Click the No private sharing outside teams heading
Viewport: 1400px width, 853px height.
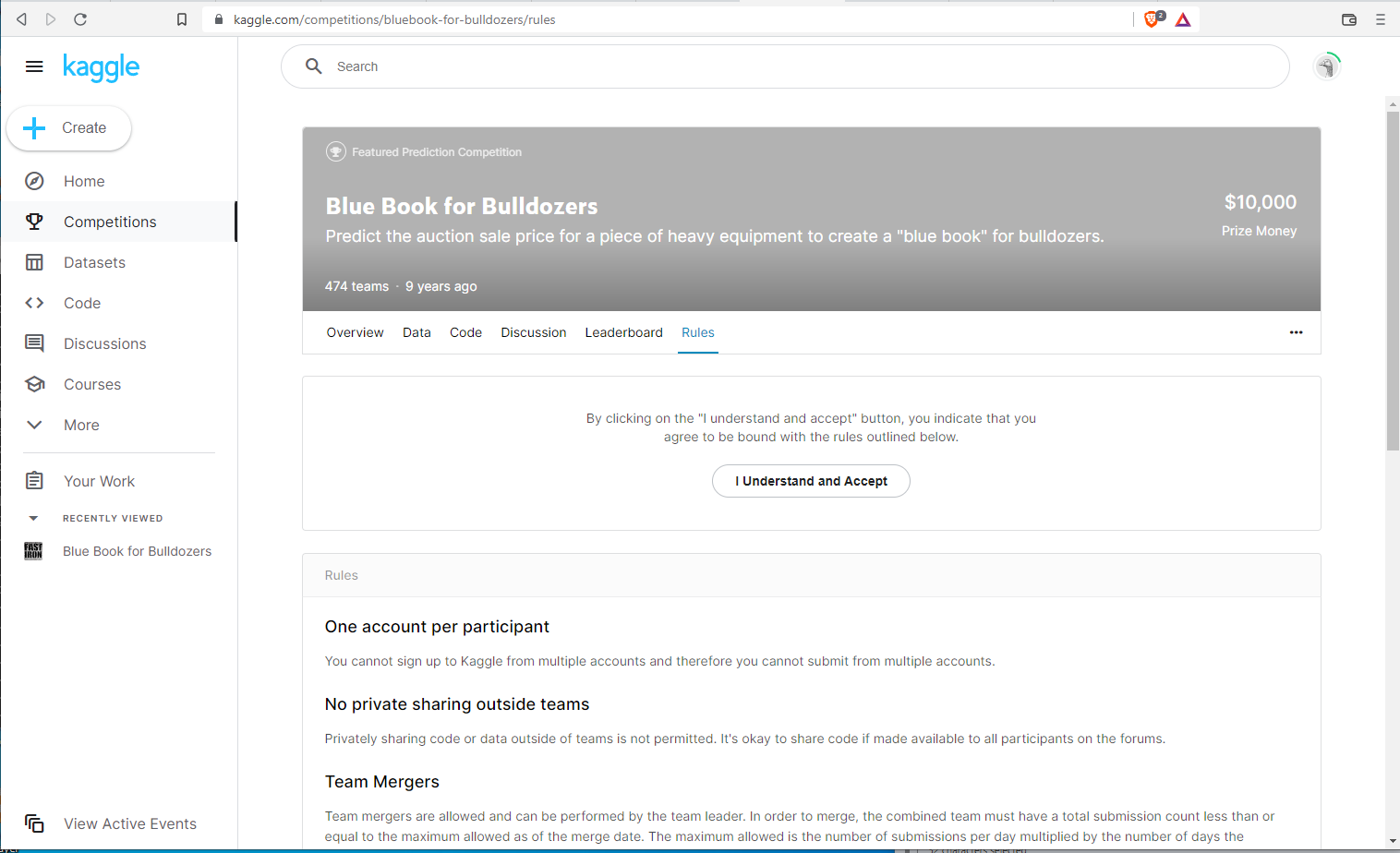457,704
